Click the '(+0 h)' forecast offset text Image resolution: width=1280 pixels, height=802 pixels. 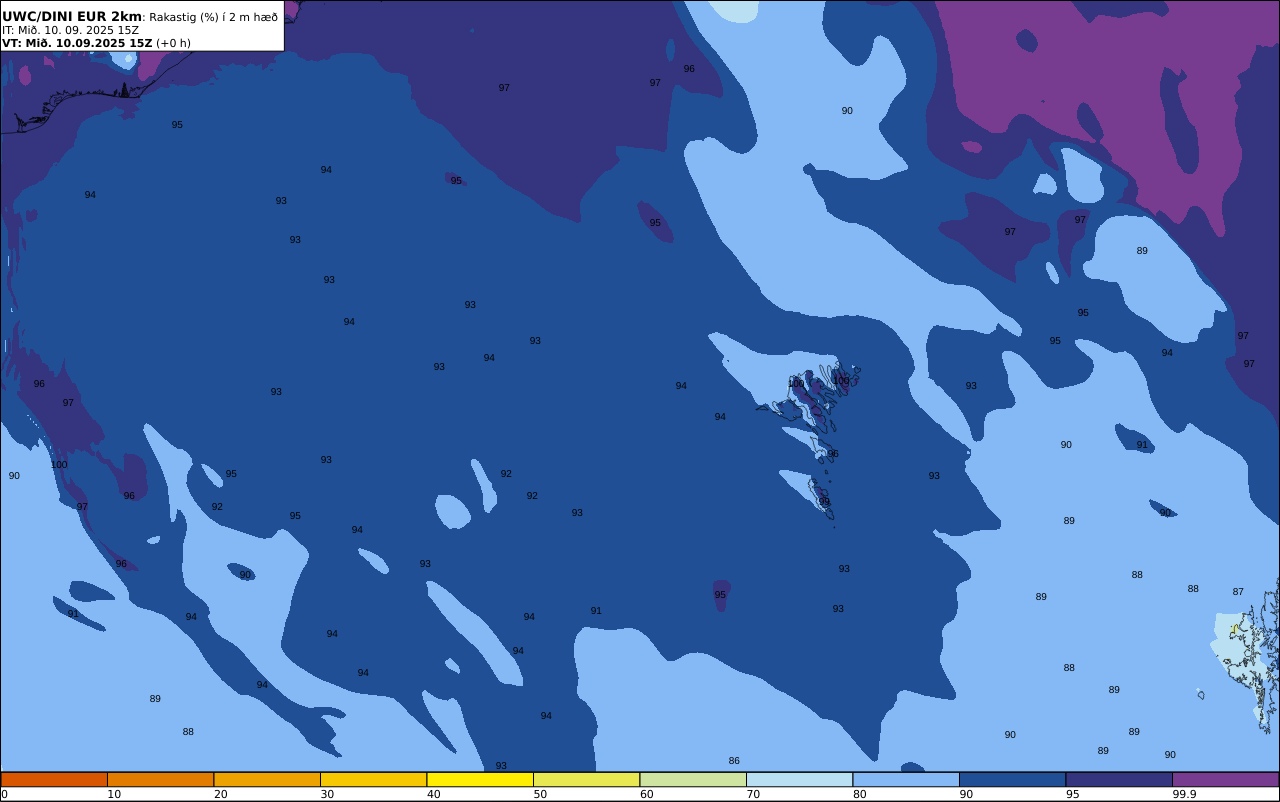(173, 43)
